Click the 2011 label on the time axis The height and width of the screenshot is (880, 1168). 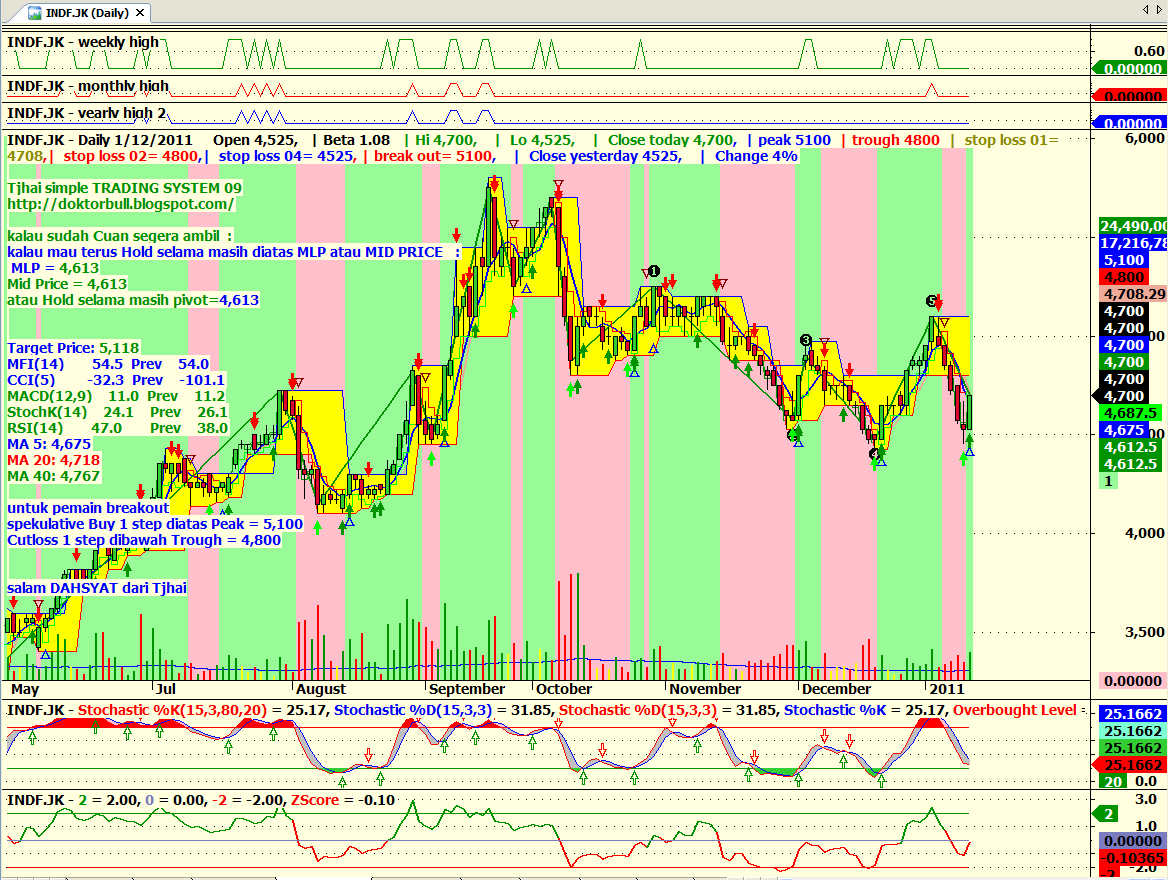(x=947, y=689)
